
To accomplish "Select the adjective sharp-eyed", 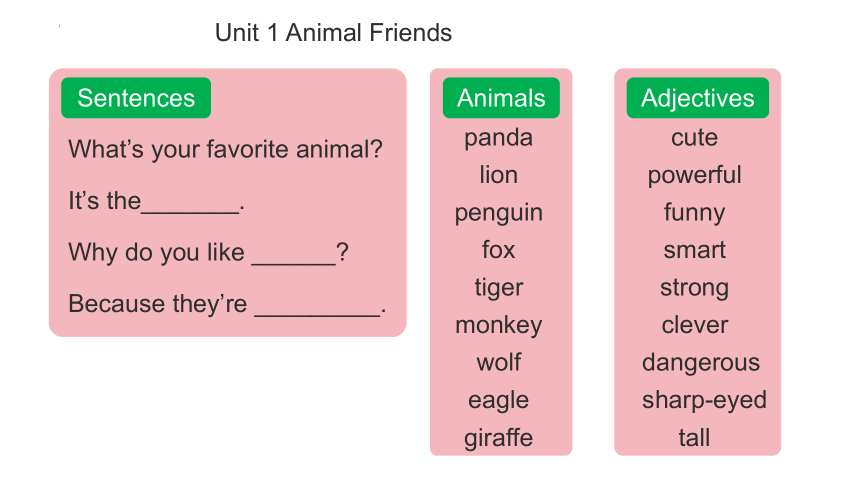I will coord(704,401).
